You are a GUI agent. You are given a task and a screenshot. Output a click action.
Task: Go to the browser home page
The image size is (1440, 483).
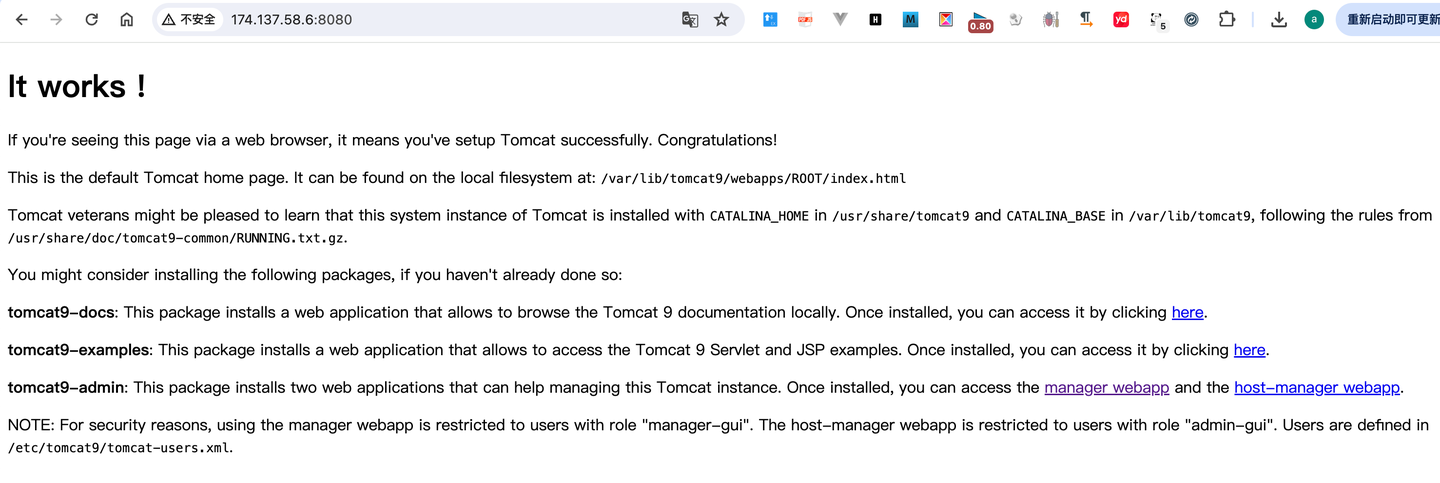point(126,19)
